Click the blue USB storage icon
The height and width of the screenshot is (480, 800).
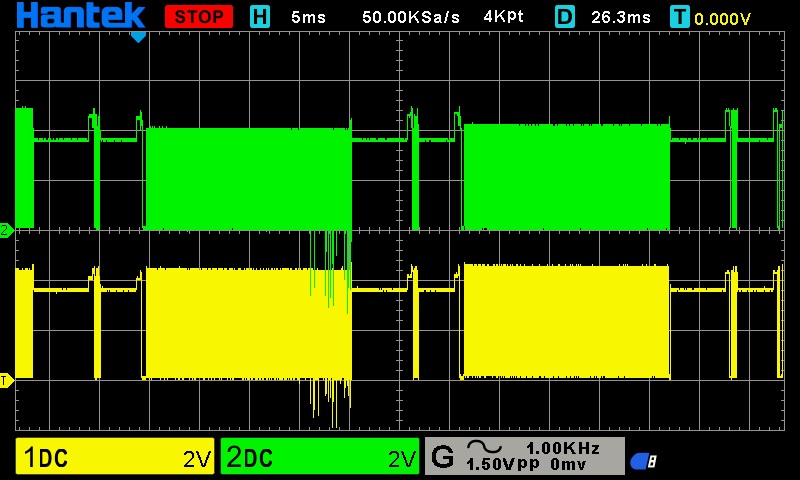point(643,461)
